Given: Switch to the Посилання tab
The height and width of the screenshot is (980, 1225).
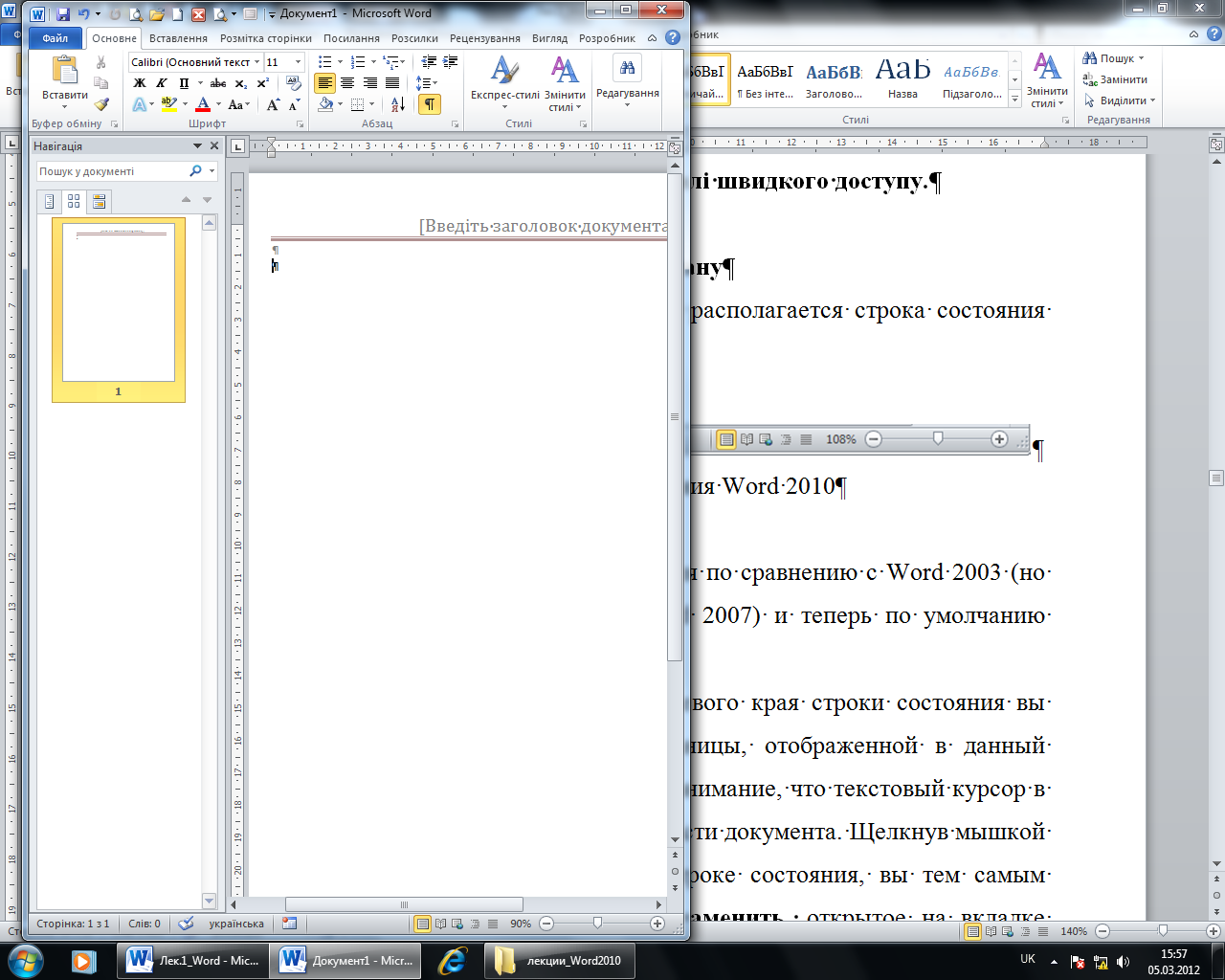Looking at the screenshot, I should tap(351, 38).
